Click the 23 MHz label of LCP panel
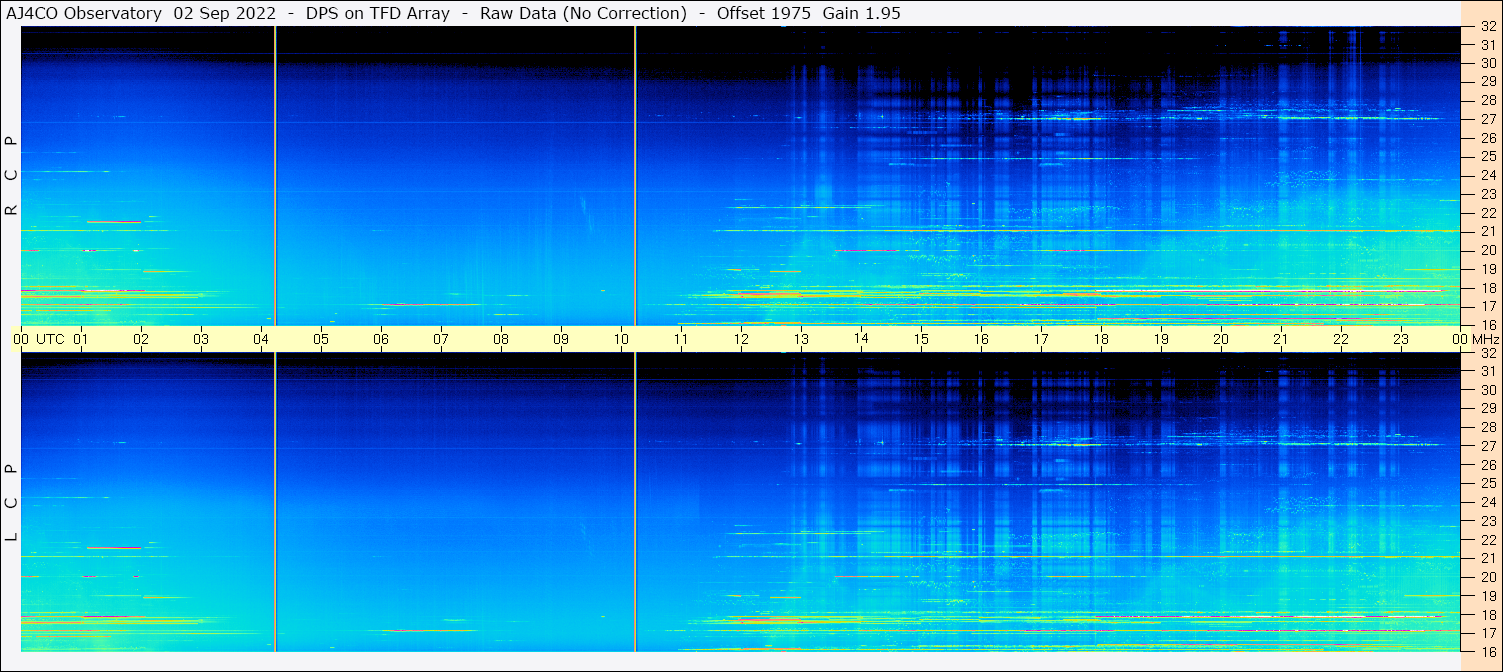1503x672 pixels. [1488, 521]
